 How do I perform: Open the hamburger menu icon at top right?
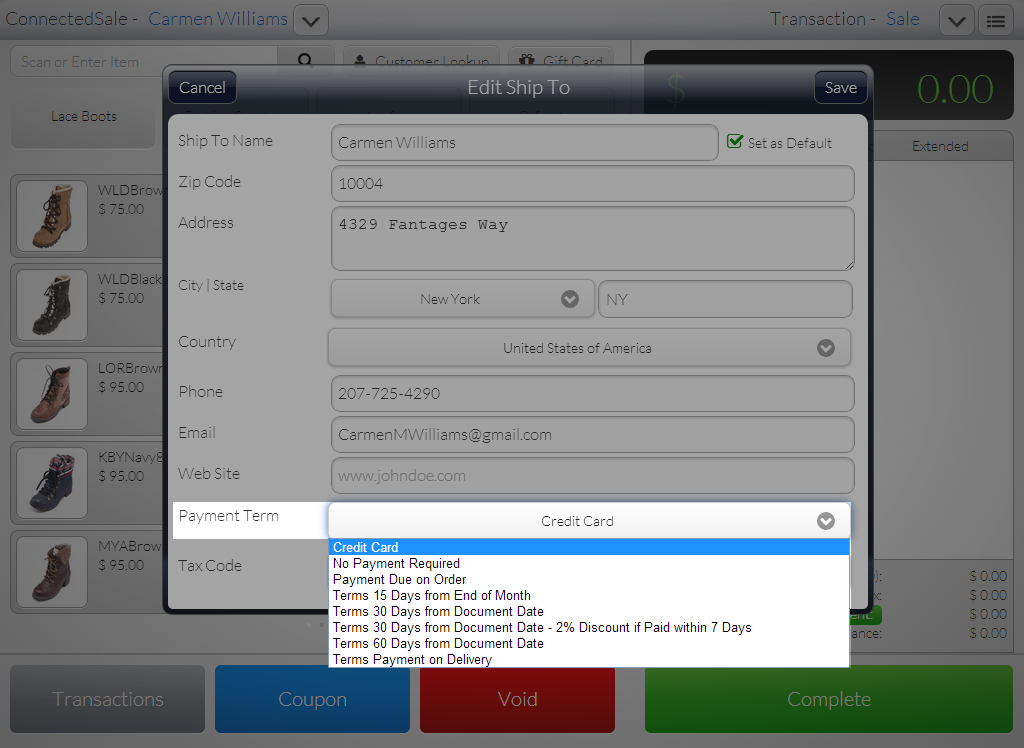coord(995,20)
